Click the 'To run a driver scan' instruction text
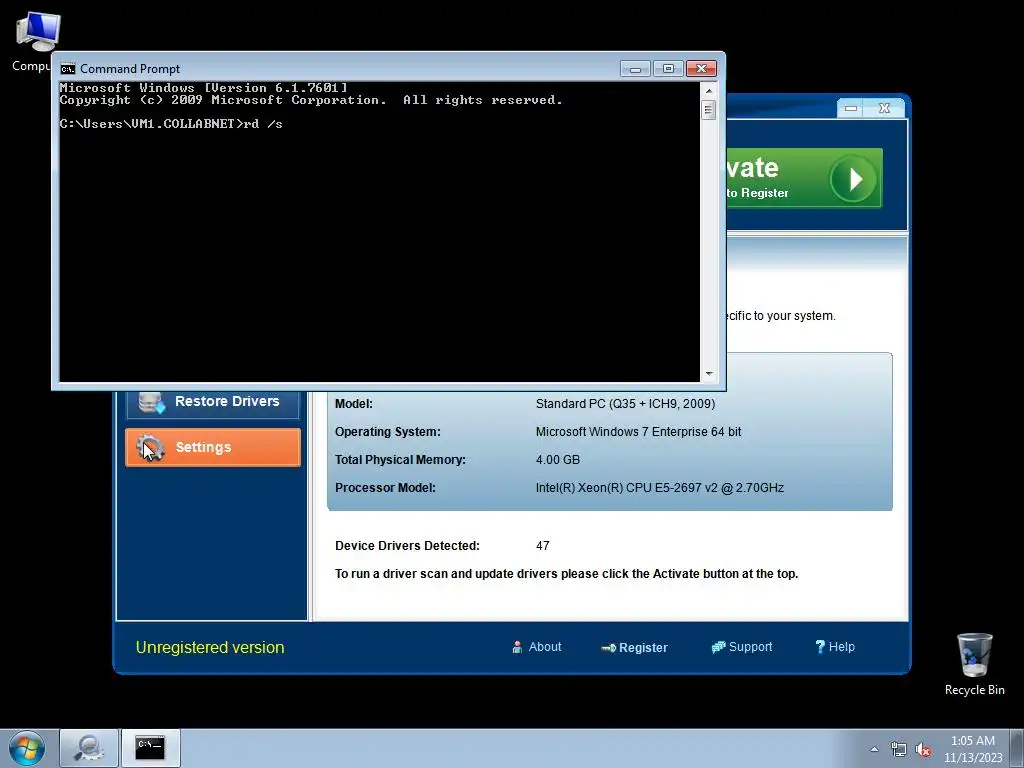The image size is (1024, 768). click(566, 574)
